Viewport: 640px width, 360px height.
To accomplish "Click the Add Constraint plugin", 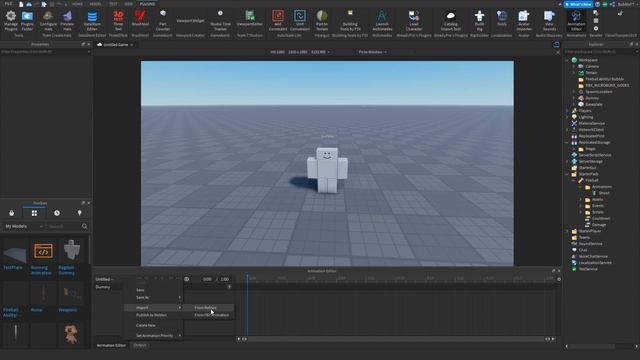I will 278,20.
